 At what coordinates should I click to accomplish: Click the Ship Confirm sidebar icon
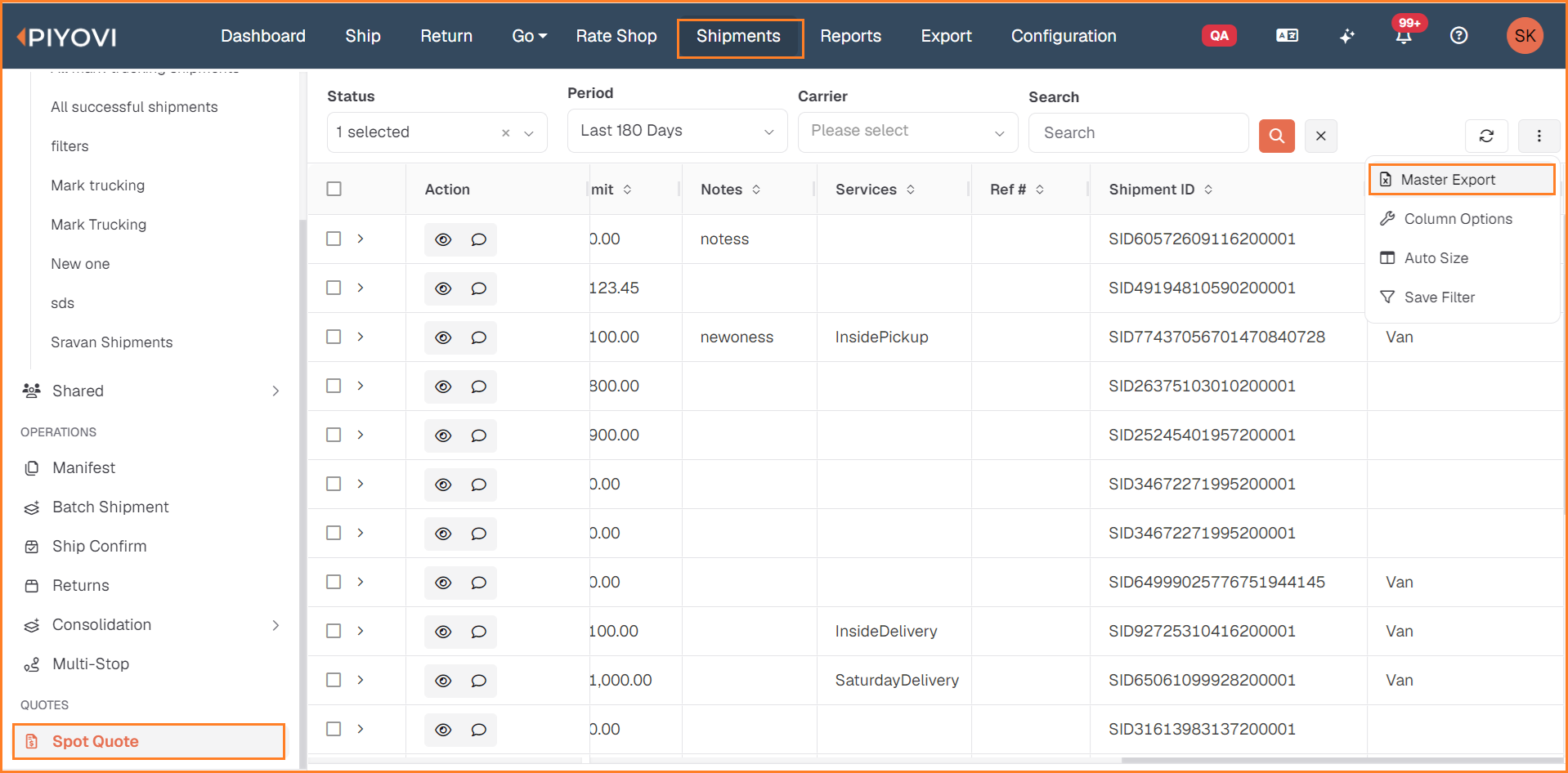tap(32, 547)
